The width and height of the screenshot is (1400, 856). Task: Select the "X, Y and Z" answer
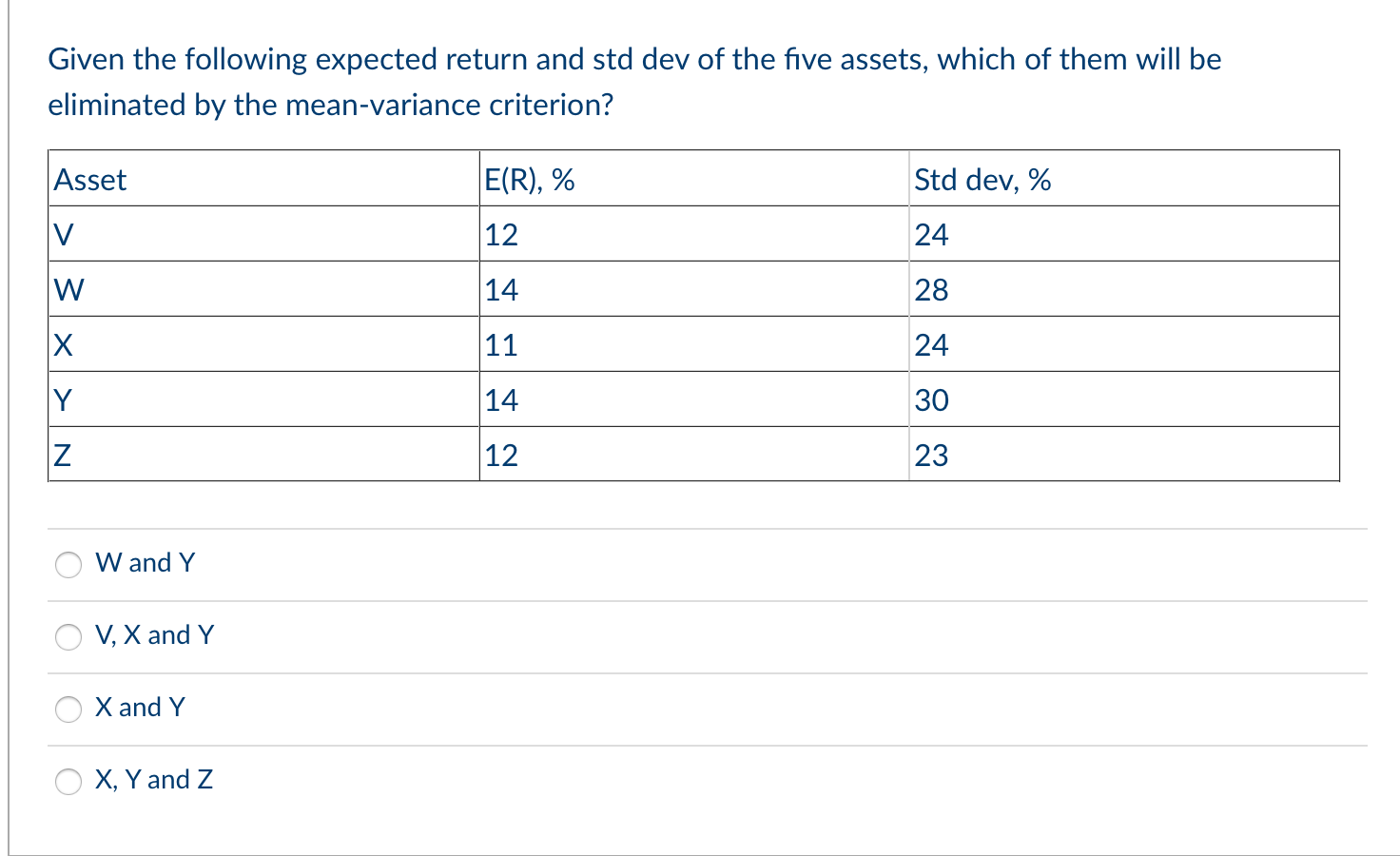click(x=68, y=782)
